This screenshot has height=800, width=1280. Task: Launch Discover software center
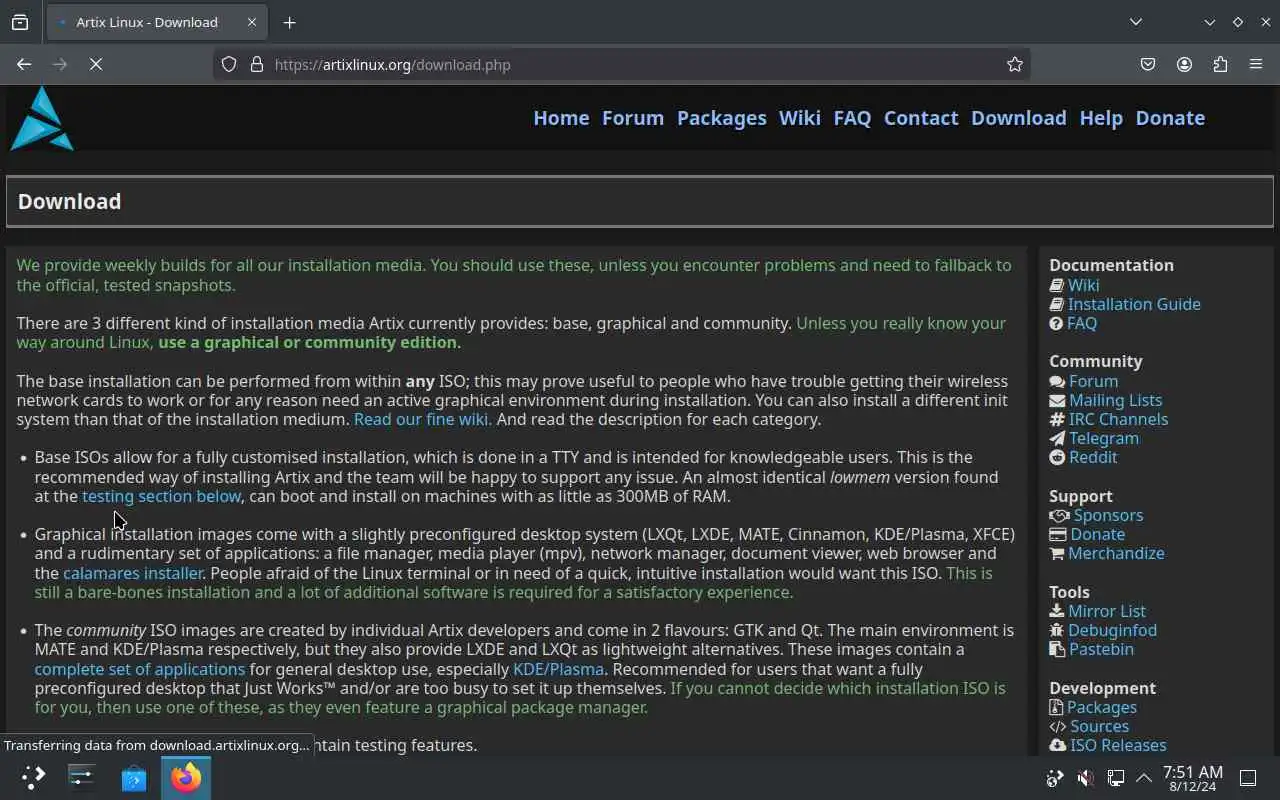click(x=134, y=777)
